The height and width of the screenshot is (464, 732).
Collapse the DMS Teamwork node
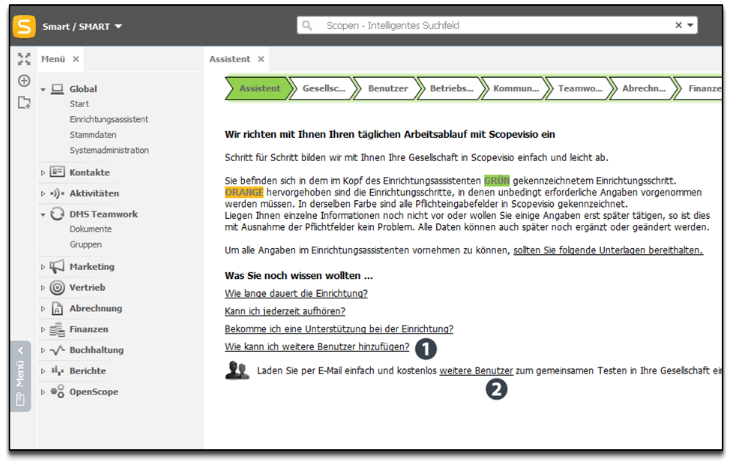click(x=43, y=215)
